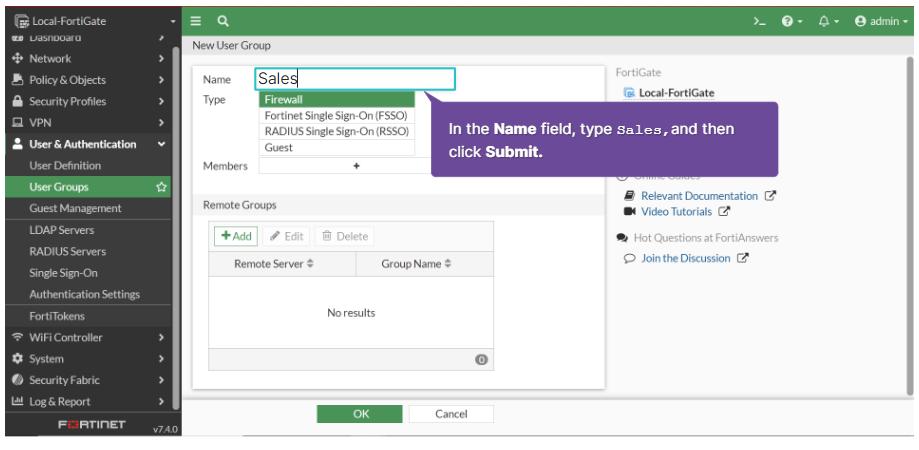
Task: Open the search magnifier in top bar
Action: (223, 21)
